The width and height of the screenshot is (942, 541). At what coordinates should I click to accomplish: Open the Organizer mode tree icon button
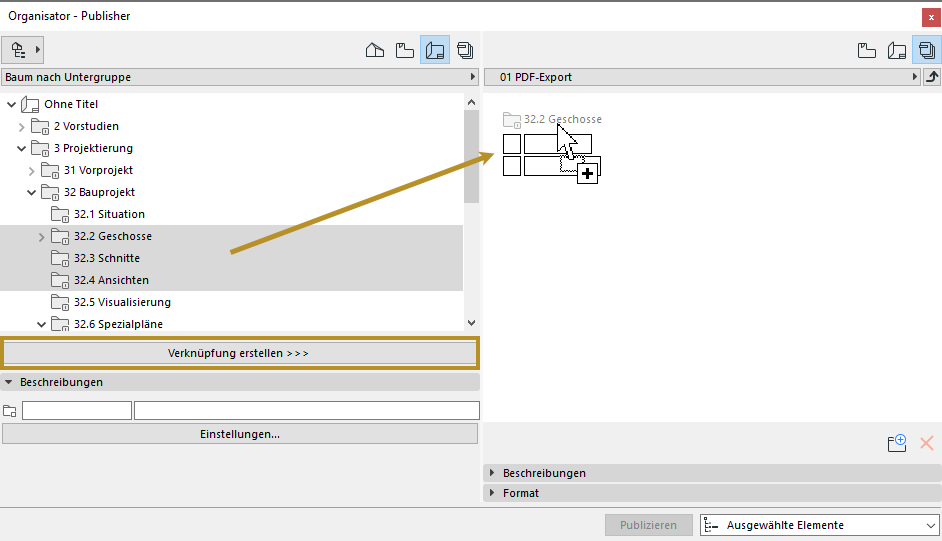pyautogui.click(x=18, y=50)
